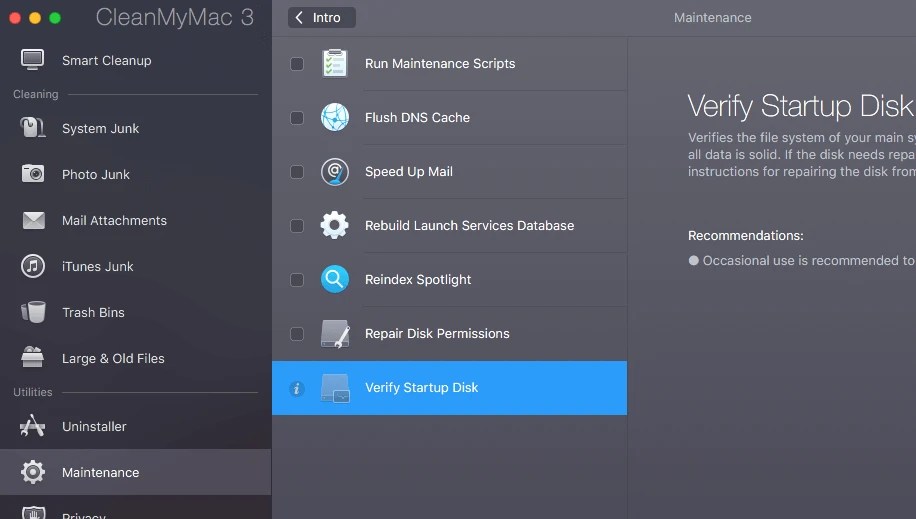
Task: Open the Trash Bins module
Action: (x=136, y=312)
